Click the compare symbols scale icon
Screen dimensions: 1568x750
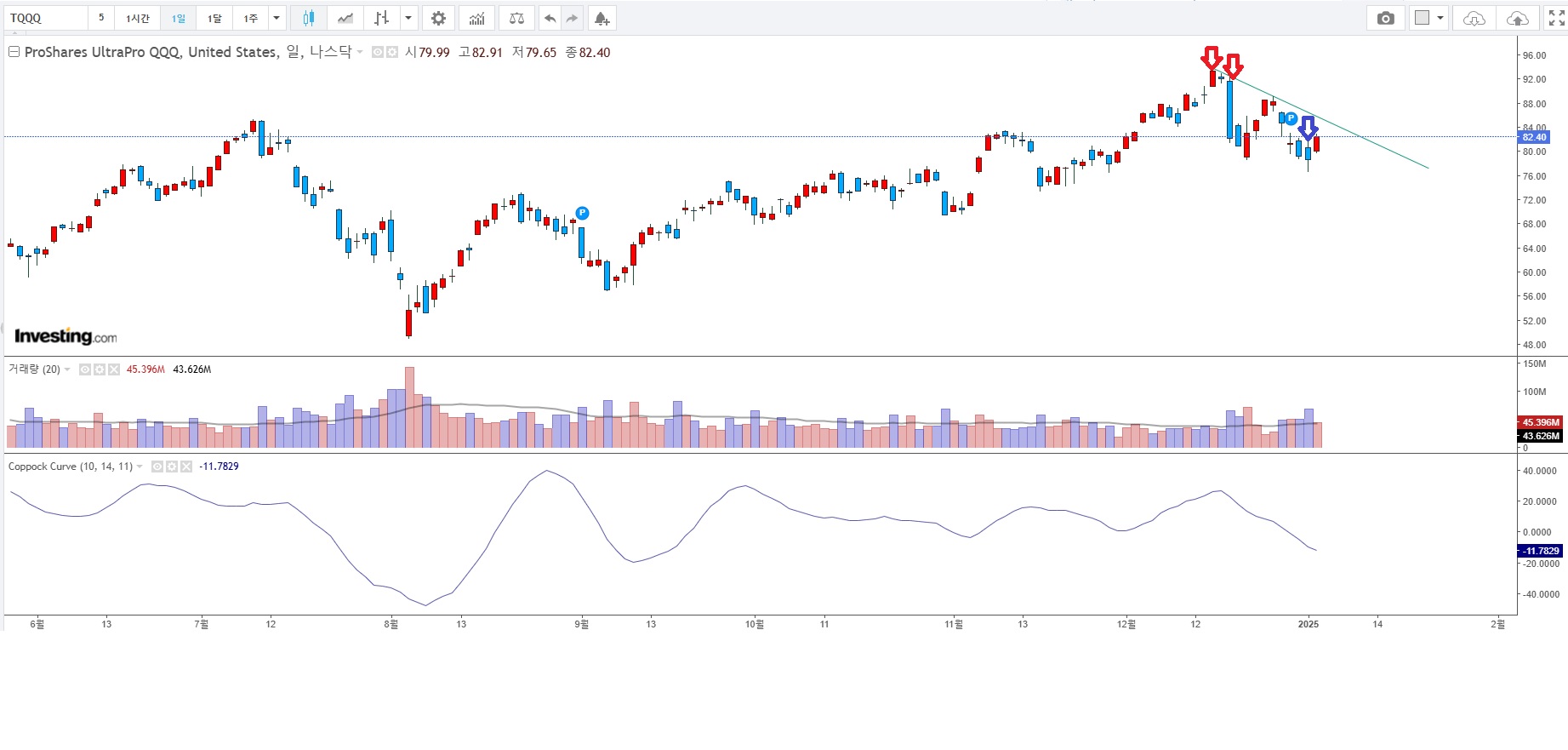(516, 18)
